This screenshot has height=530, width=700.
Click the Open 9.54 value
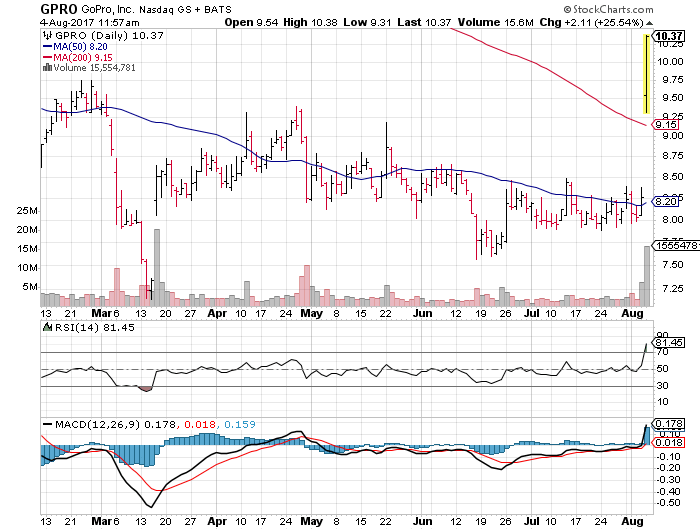click(x=251, y=22)
